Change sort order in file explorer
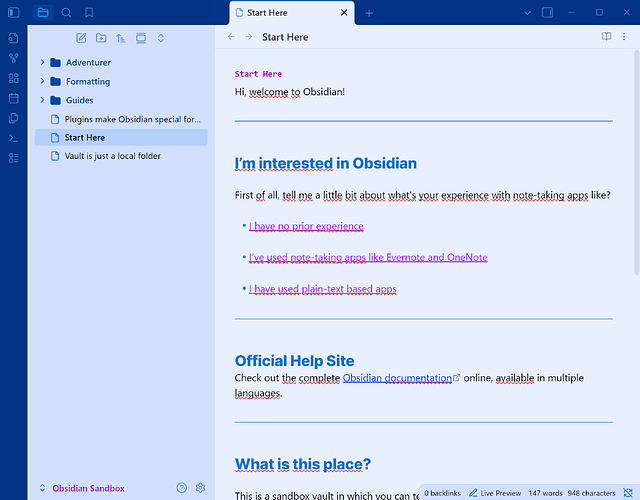 (x=121, y=38)
